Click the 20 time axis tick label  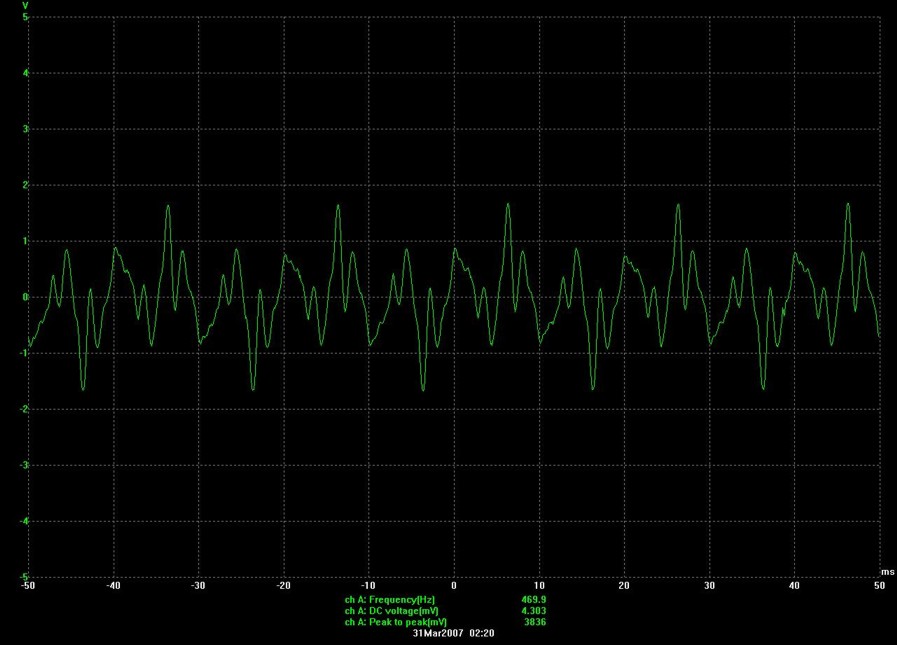click(624, 585)
